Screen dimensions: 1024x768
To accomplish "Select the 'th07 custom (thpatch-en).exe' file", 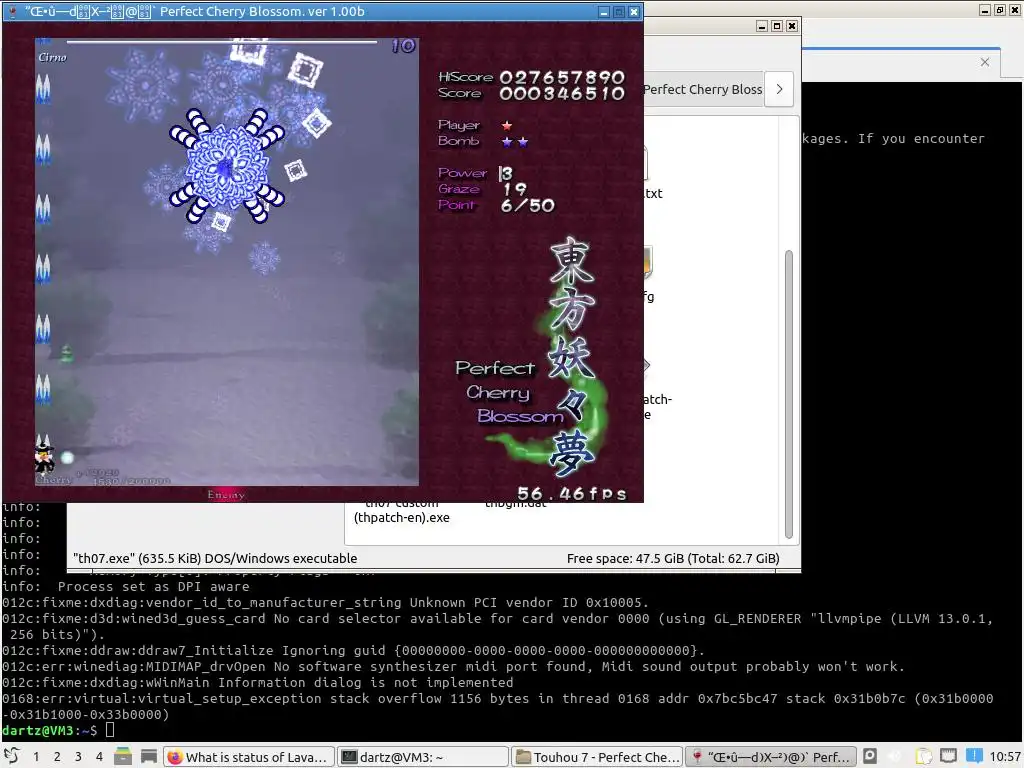I will point(402,511).
